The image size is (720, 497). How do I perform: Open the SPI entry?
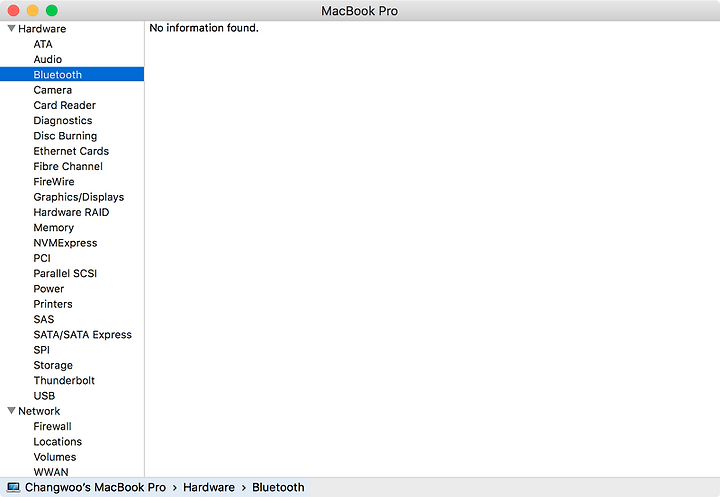41,350
